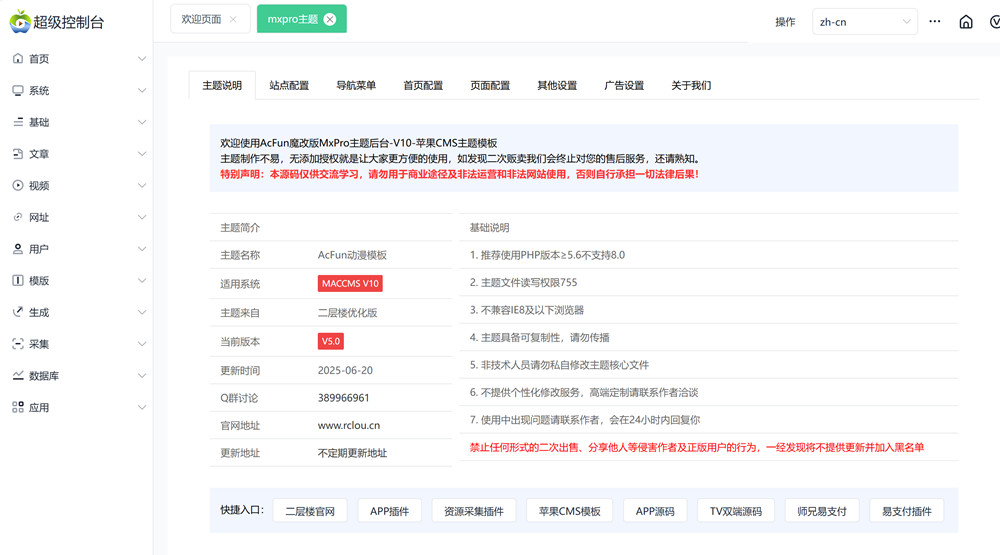Click the 视频 play icon in sidebar
The image size is (1000, 555).
[18, 185]
